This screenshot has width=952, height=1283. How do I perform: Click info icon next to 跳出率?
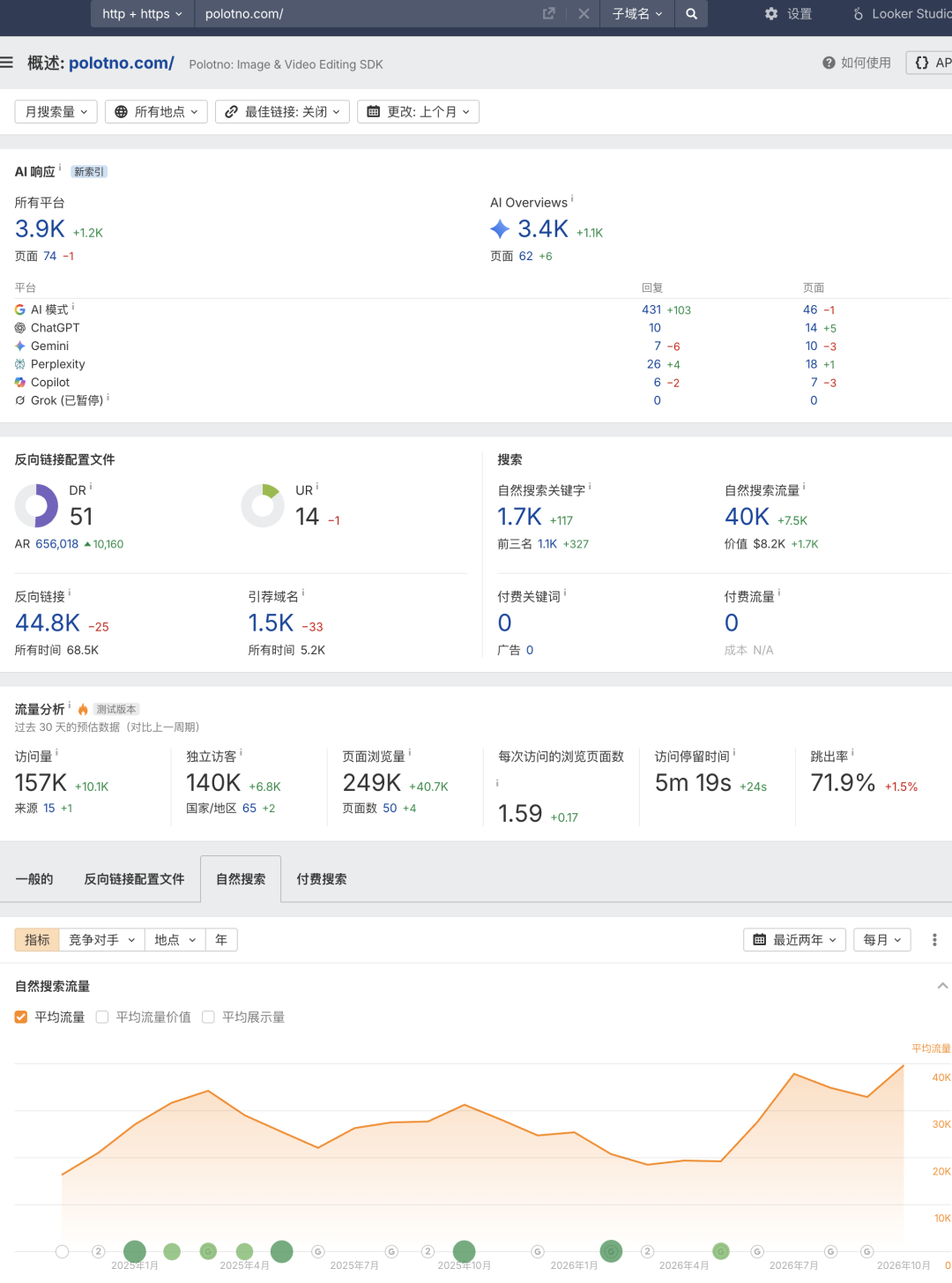coord(852,752)
